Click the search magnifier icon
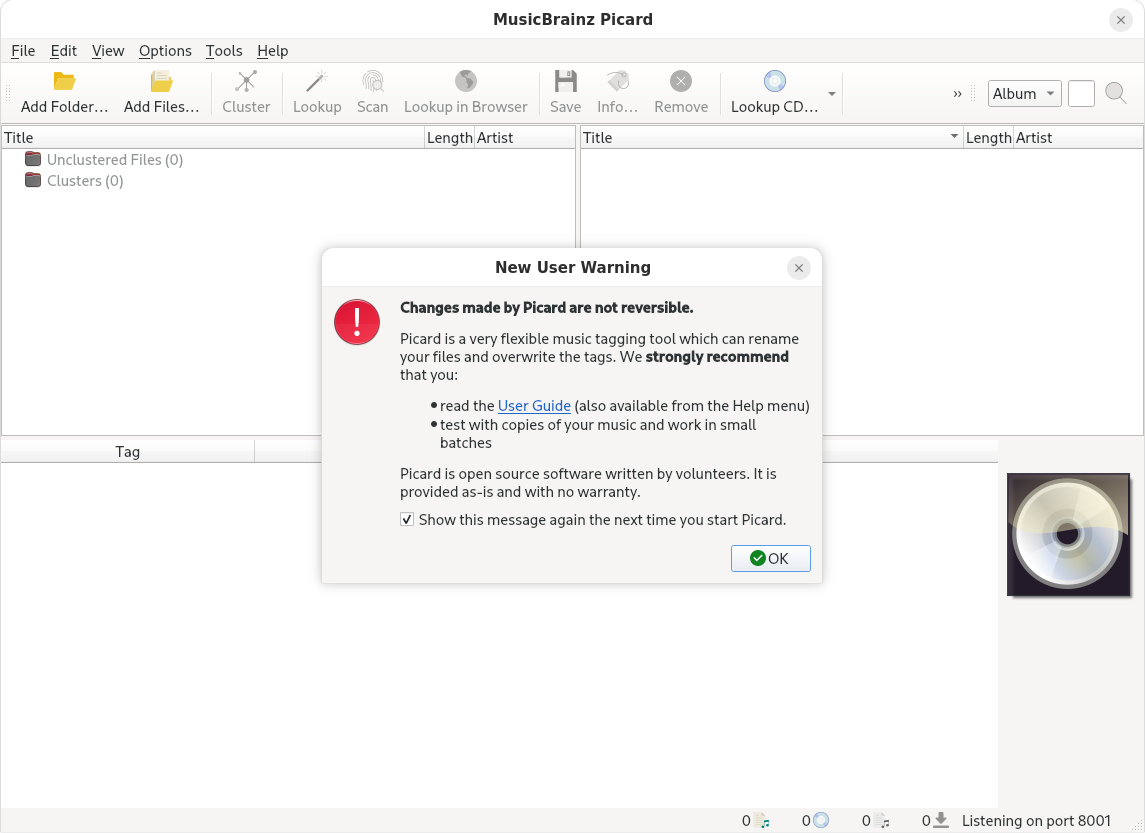Screen dimensions: 1145x833 [x=1116, y=94]
